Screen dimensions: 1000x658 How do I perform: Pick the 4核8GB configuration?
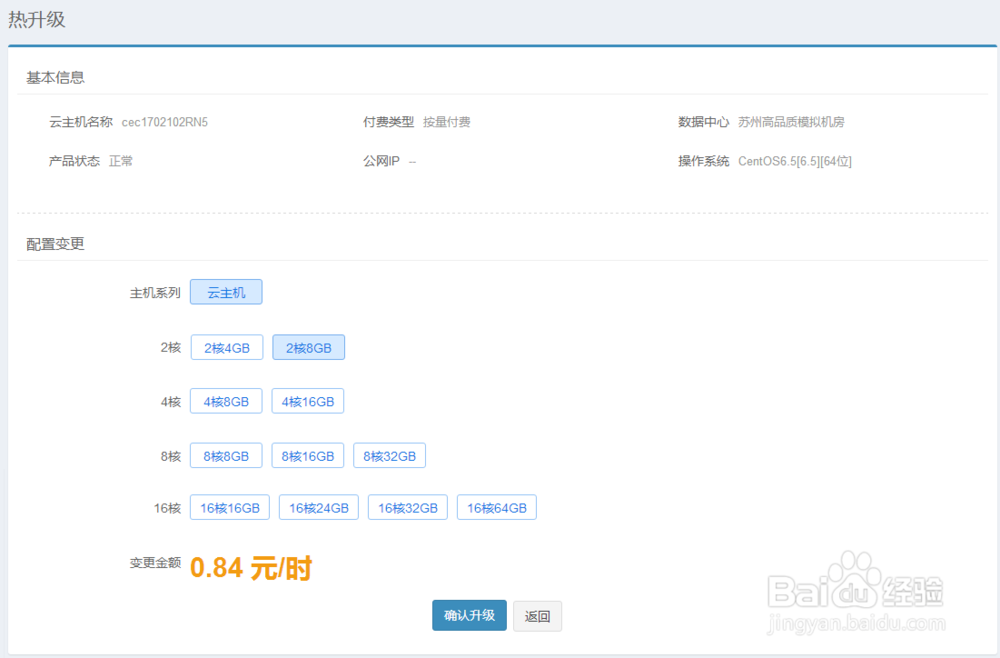pyautogui.click(x=226, y=401)
